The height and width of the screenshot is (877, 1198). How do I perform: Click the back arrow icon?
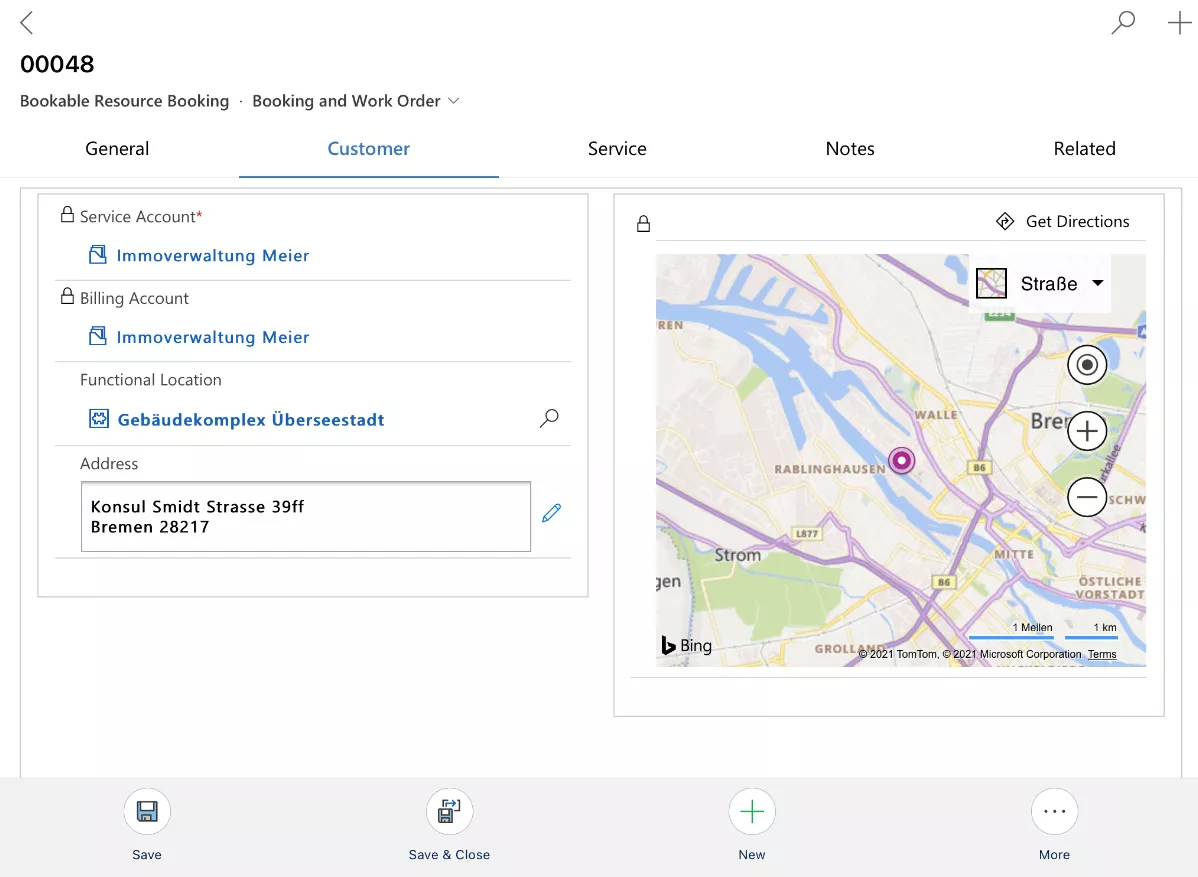pyautogui.click(x=27, y=23)
